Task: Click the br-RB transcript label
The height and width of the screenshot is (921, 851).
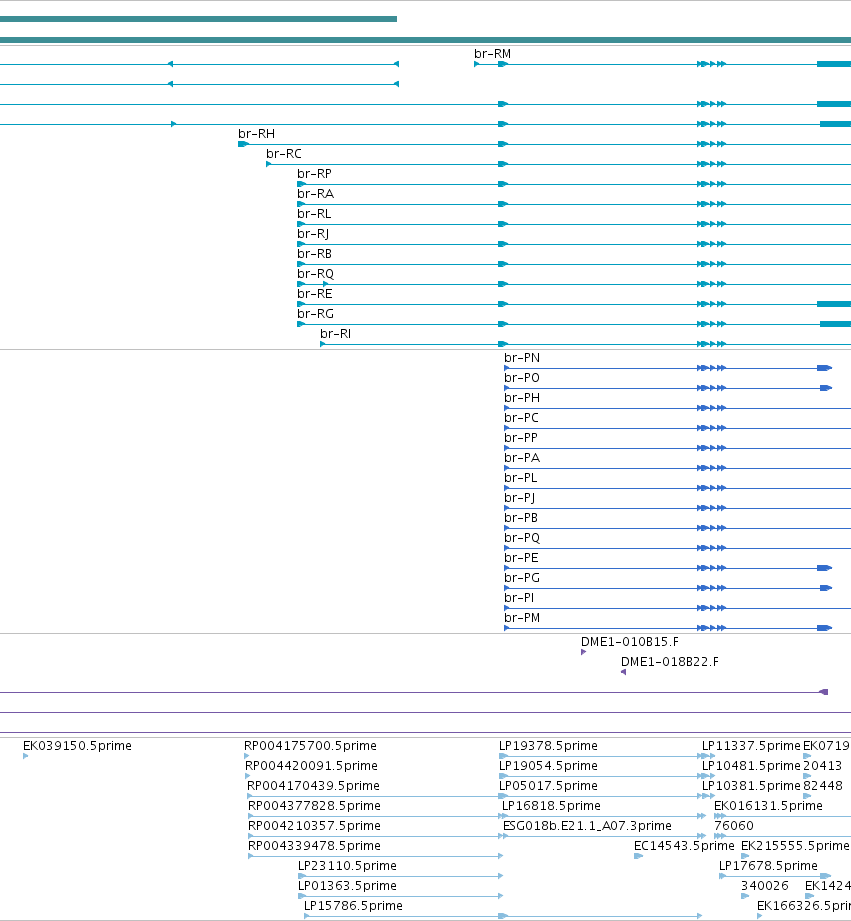Action: click(x=314, y=253)
